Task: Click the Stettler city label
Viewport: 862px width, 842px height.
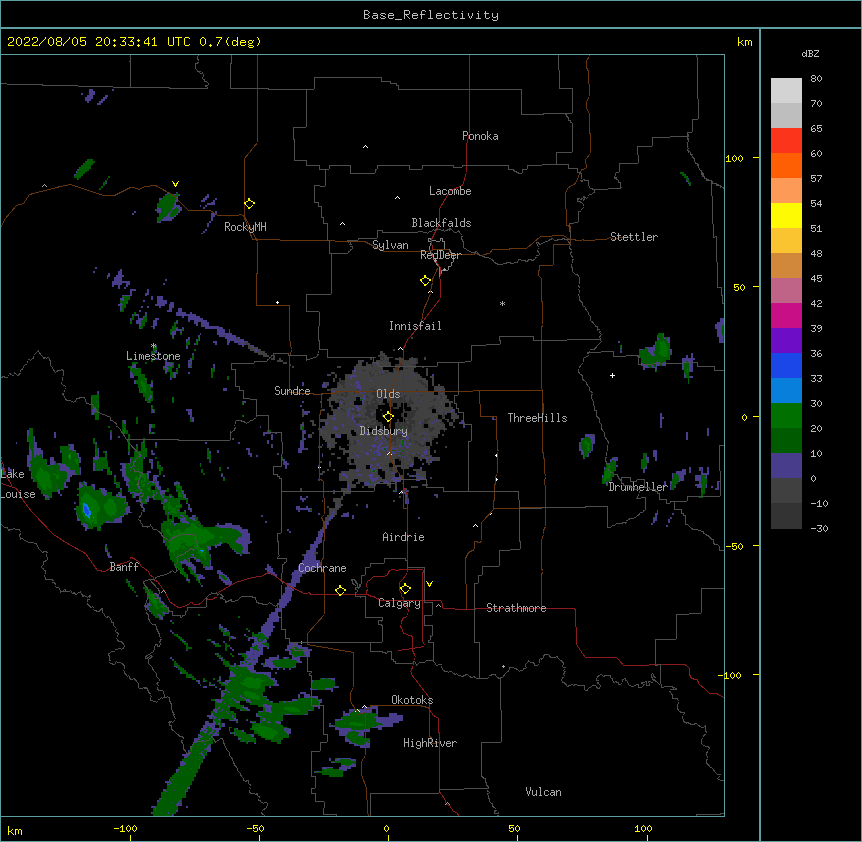Action: click(634, 237)
